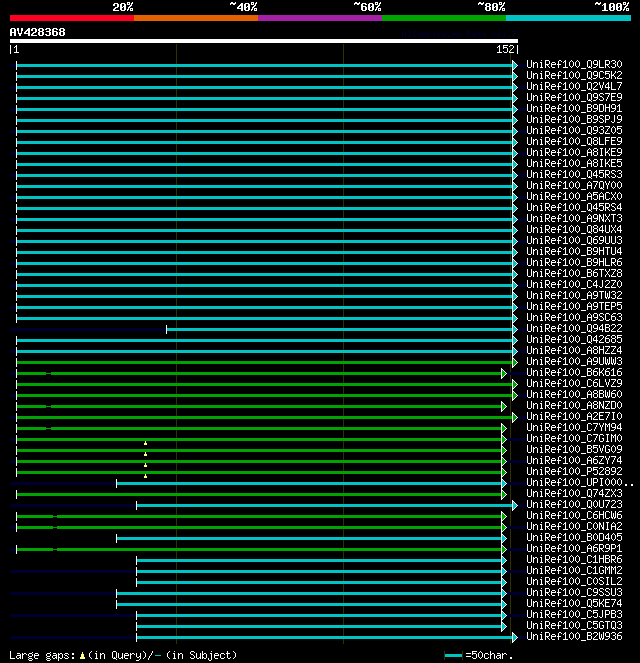Open UniRef100_C1GMM2 entry
Viewport: 640px width, 663px height.
[574, 570]
